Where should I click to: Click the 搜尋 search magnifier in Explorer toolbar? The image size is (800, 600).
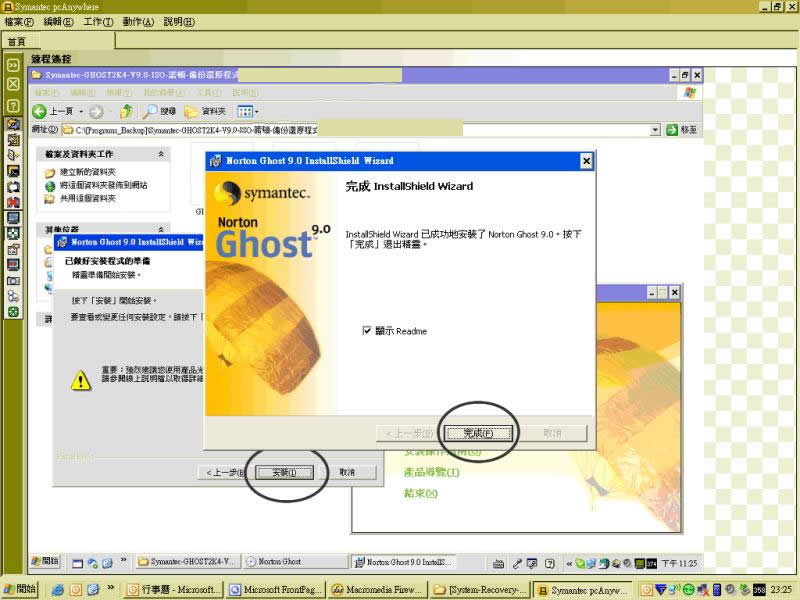pyautogui.click(x=159, y=111)
